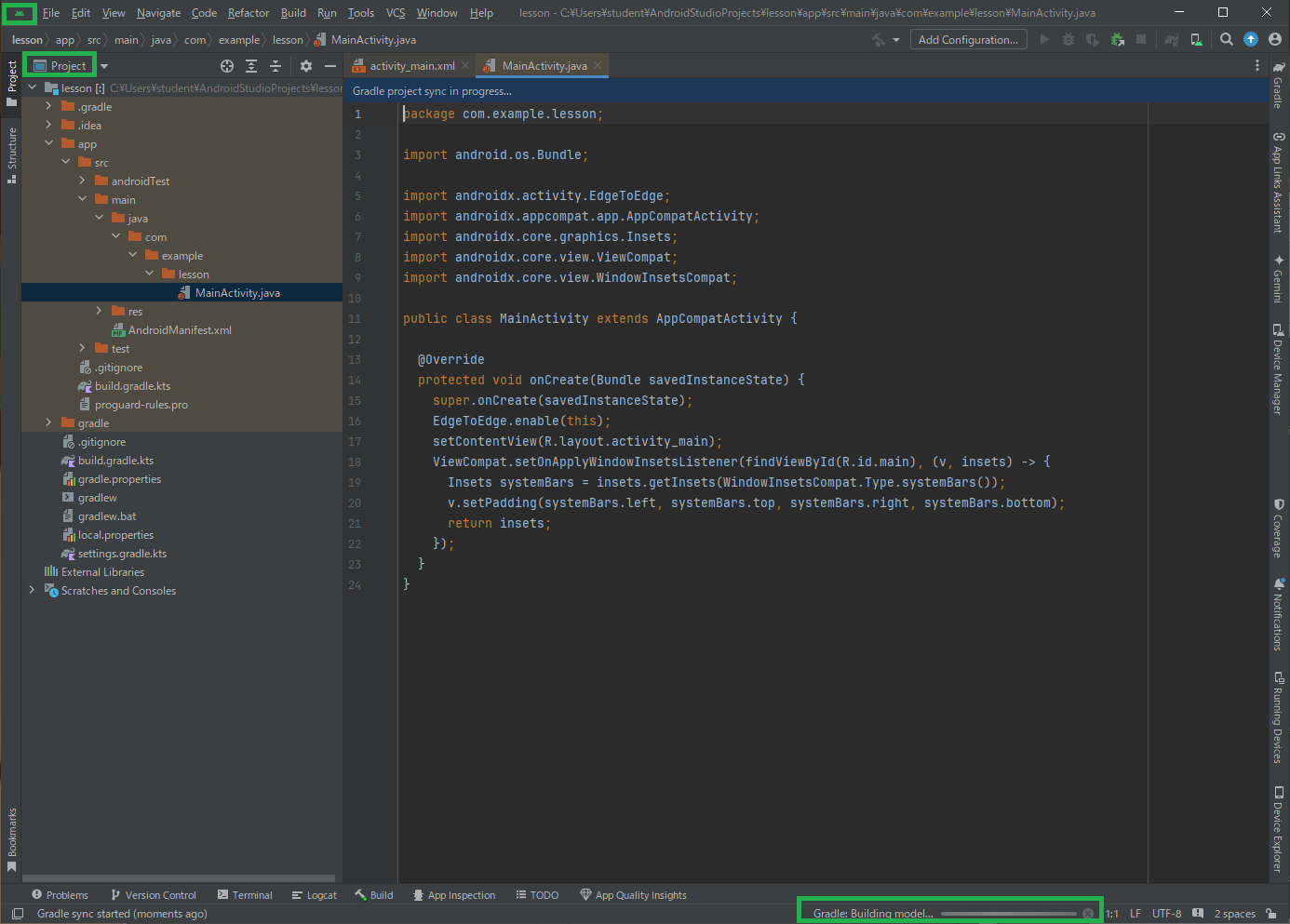Toggle Coverage tool window on right sidebar
Screen dimensions: 1290x924
pyautogui.click(x=1278, y=529)
